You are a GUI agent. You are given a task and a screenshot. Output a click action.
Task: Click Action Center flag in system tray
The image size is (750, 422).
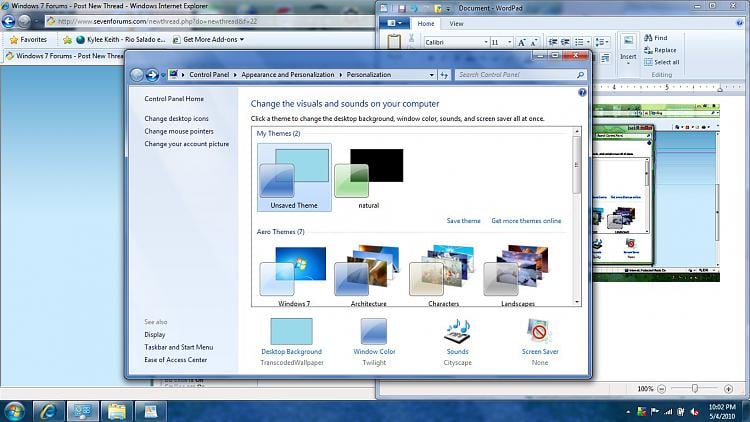tap(655, 411)
